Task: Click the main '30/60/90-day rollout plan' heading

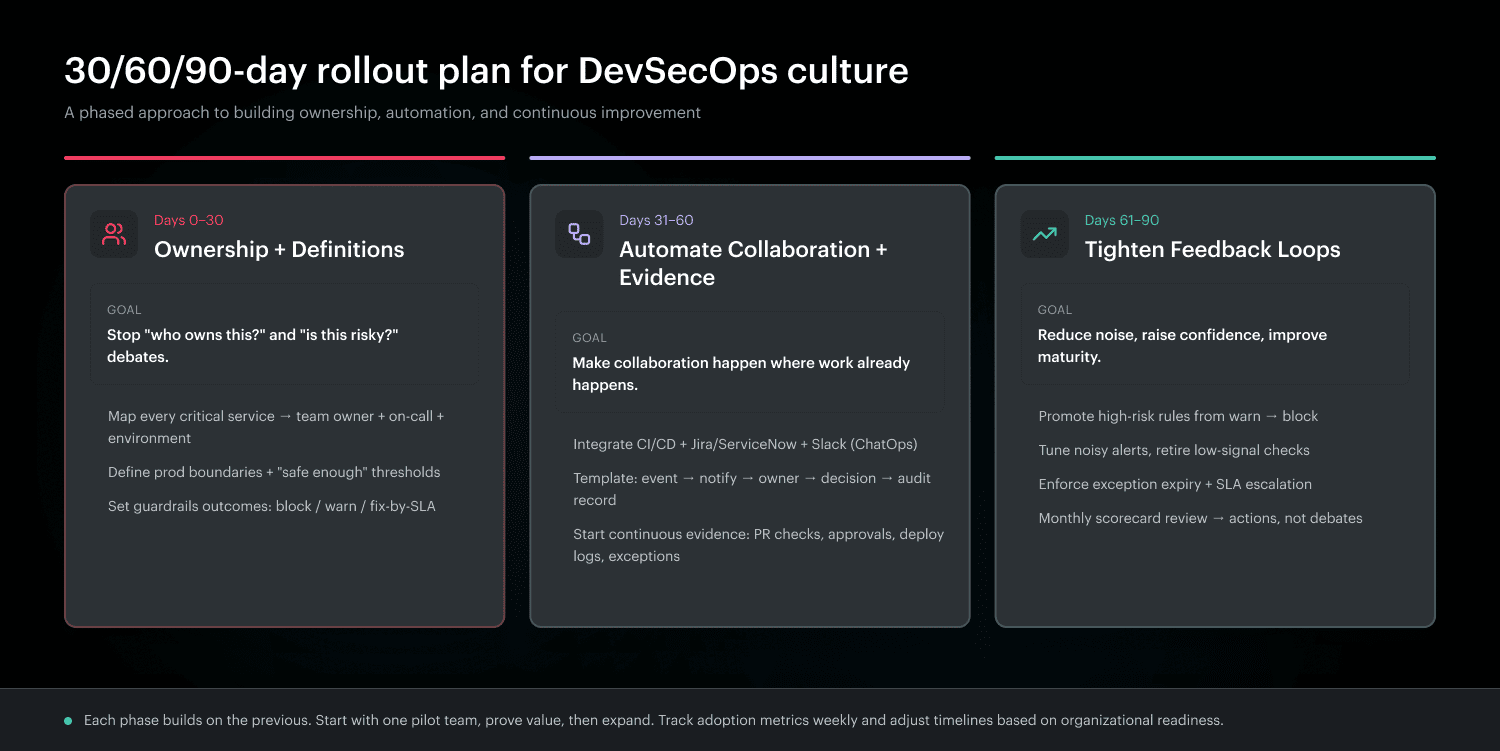Action: (486, 70)
